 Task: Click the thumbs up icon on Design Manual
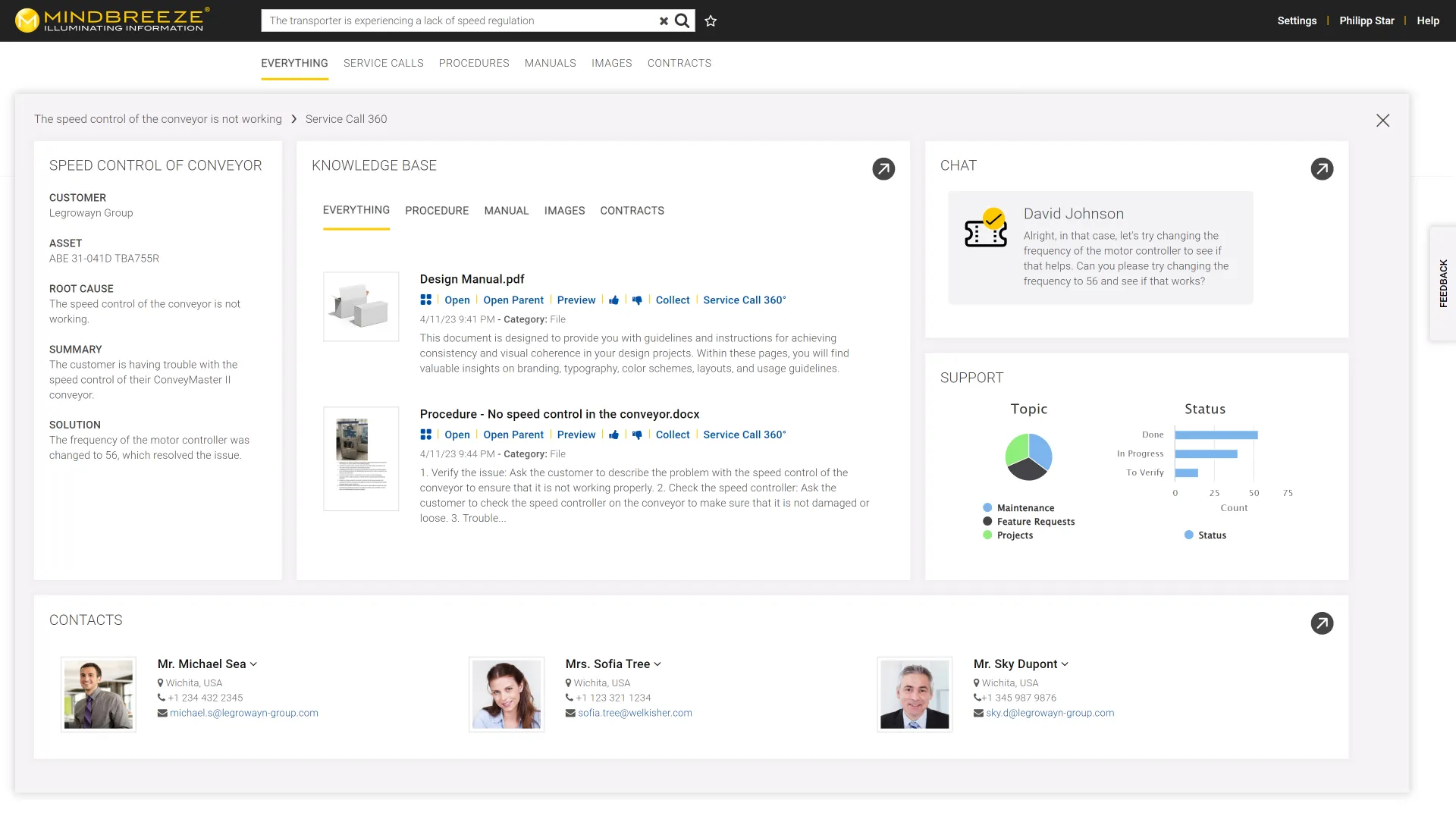tap(614, 299)
